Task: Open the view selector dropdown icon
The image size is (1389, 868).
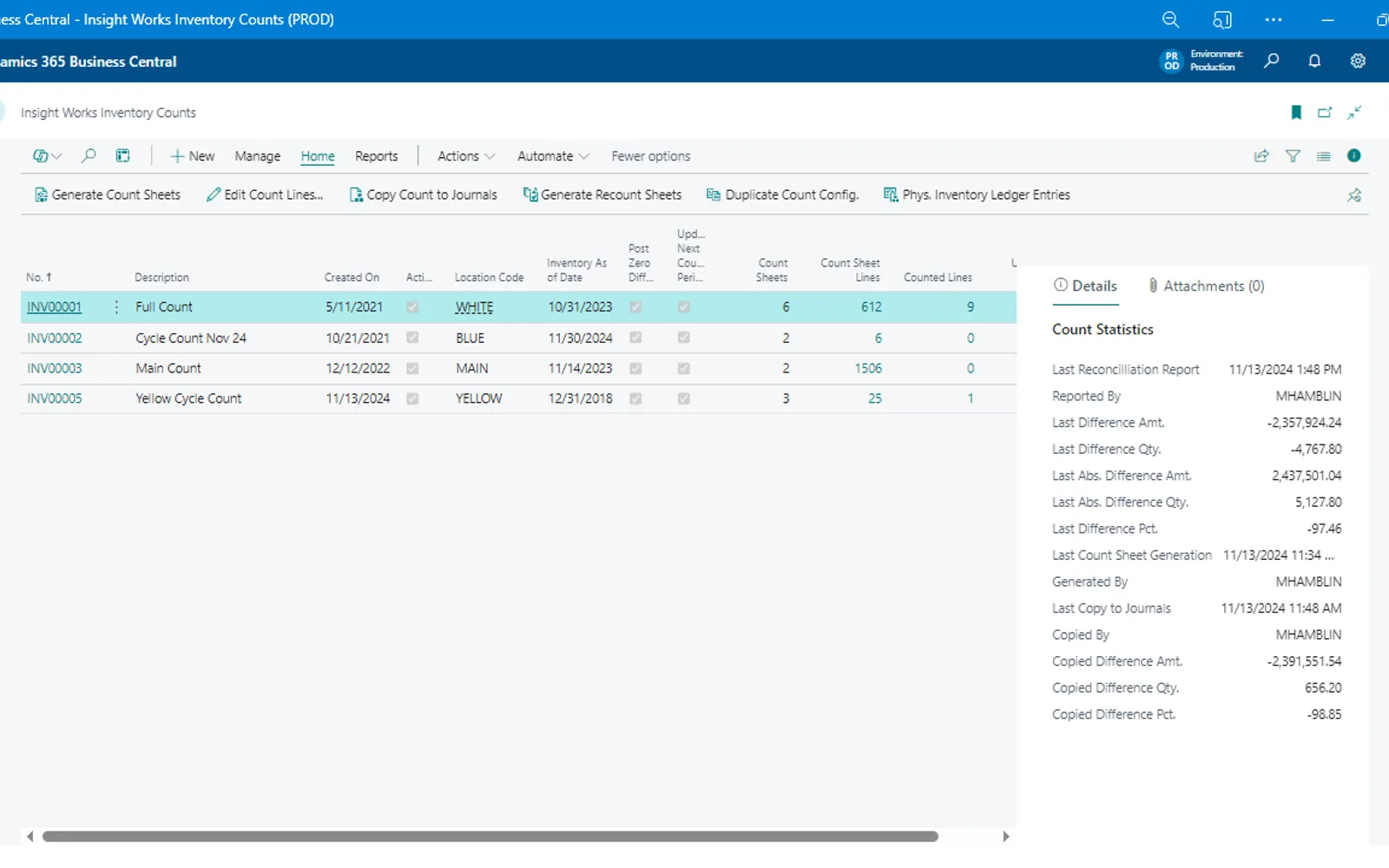Action: (47, 156)
